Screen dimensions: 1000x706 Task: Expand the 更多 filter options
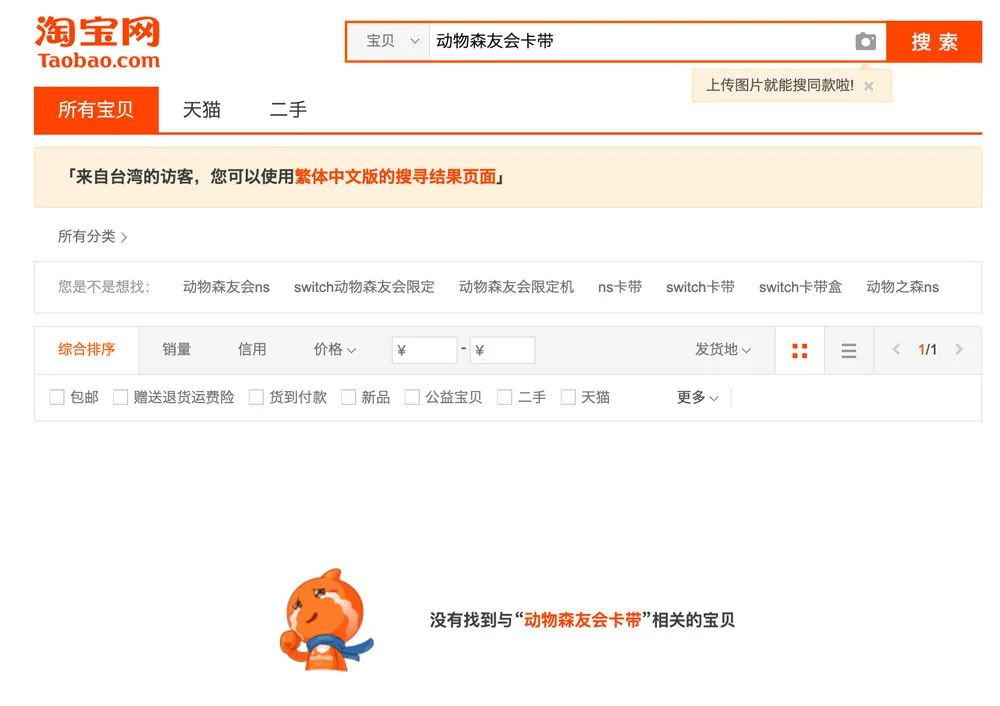click(x=698, y=397)
